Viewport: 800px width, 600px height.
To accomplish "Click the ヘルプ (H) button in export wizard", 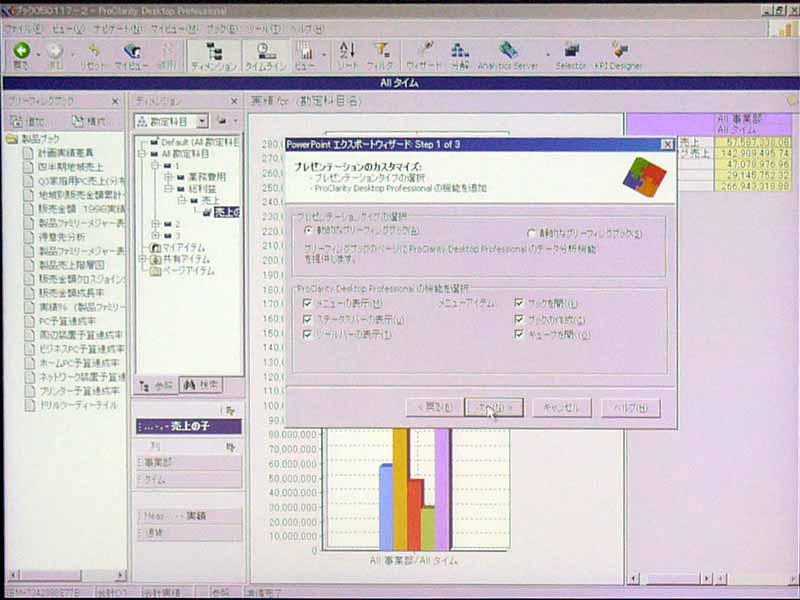I will point(631,408).
